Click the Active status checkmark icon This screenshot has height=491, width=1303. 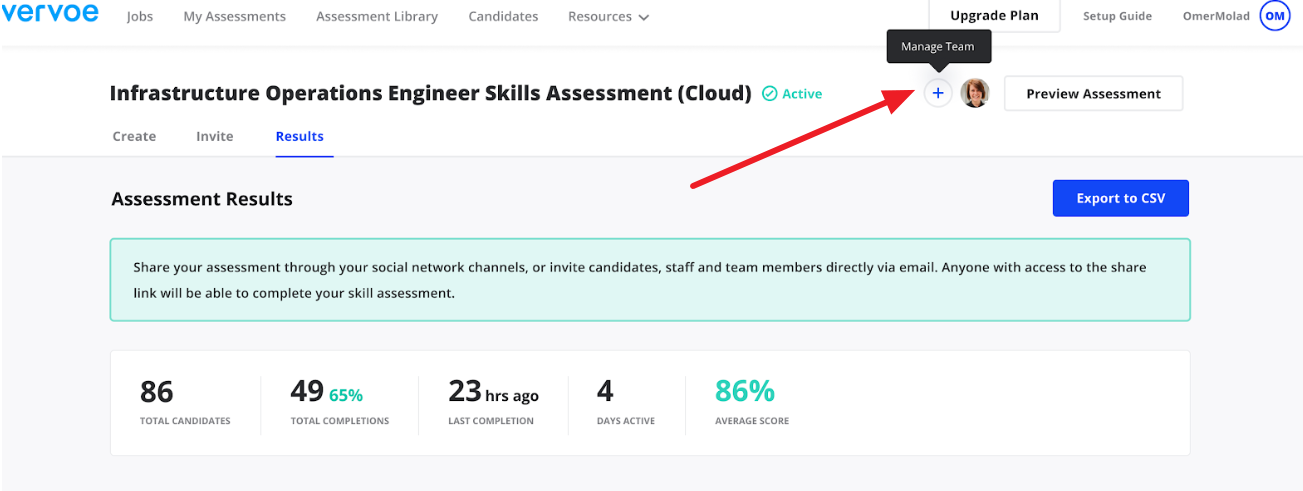(770, 94)
